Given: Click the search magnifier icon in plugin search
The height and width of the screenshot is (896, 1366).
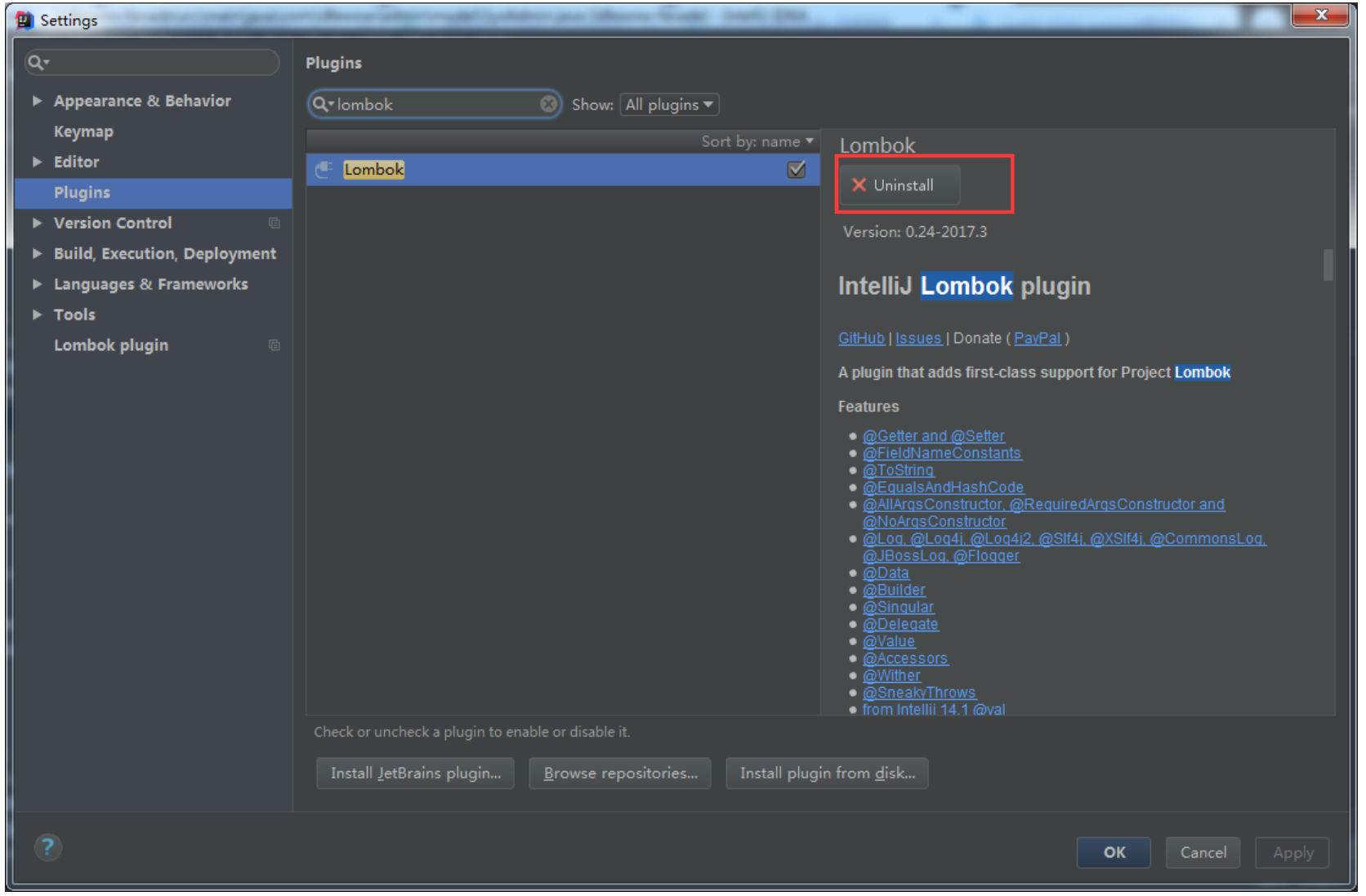Looking at the screenshot, I should tap(322, 104).
